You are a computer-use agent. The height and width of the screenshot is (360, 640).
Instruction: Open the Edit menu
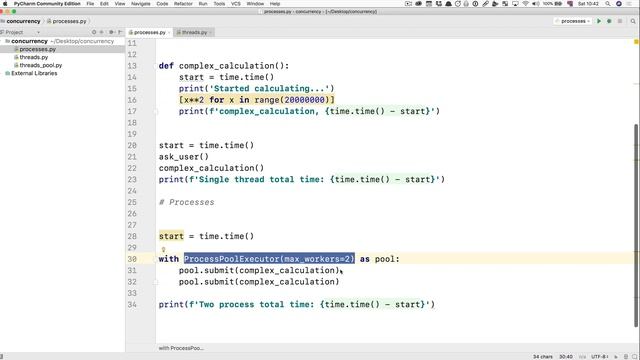coord(104,4)
